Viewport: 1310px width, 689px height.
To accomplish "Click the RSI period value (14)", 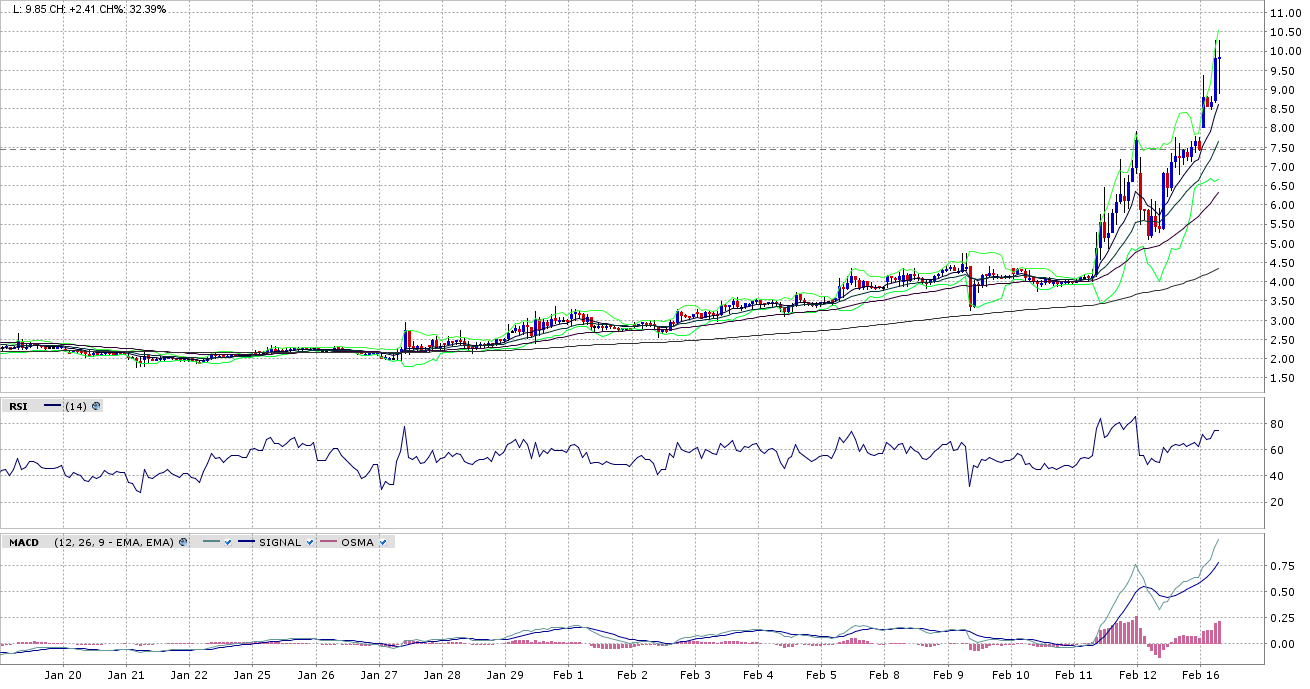I will tap(76, 406).
